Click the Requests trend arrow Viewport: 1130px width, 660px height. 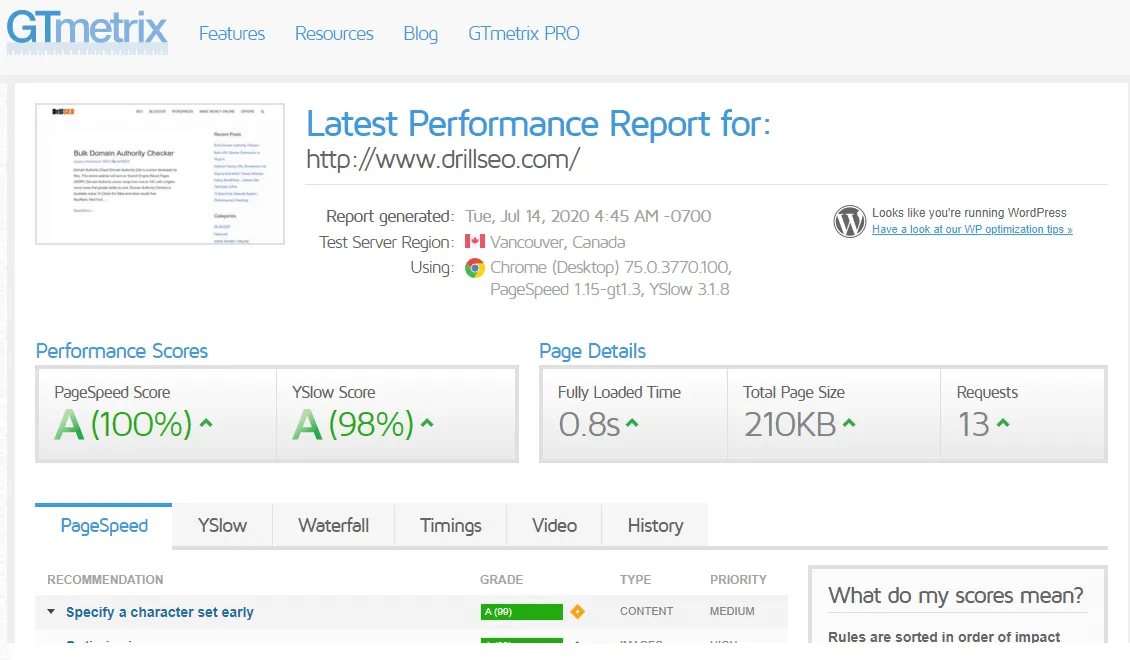click(x=1003, y=423)
